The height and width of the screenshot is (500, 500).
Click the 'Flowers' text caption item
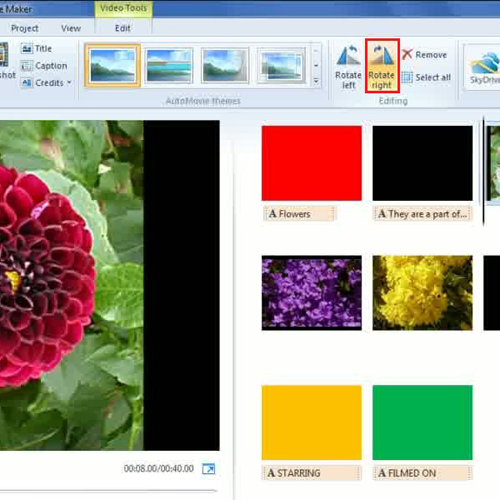(x=299, y=214)
